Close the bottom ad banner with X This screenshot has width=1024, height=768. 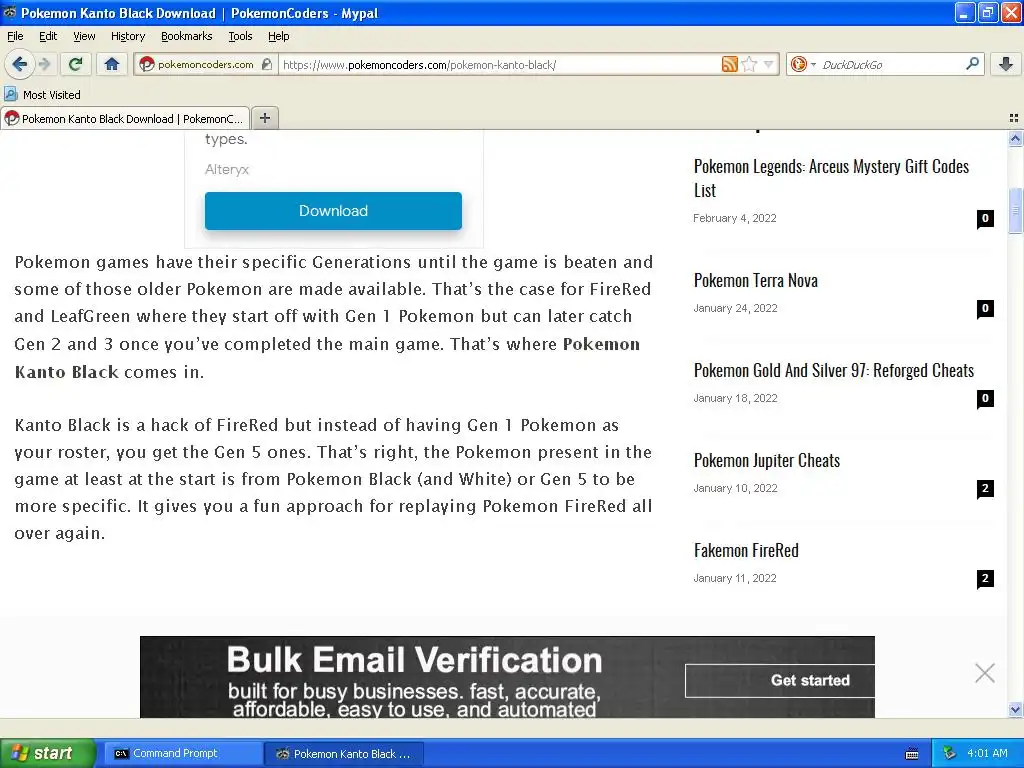984,673
